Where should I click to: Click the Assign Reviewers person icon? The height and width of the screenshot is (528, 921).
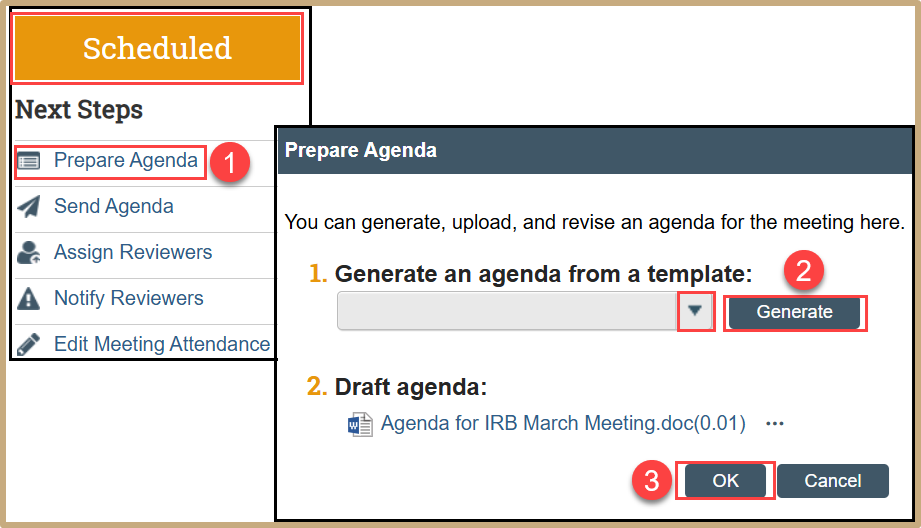30,253
